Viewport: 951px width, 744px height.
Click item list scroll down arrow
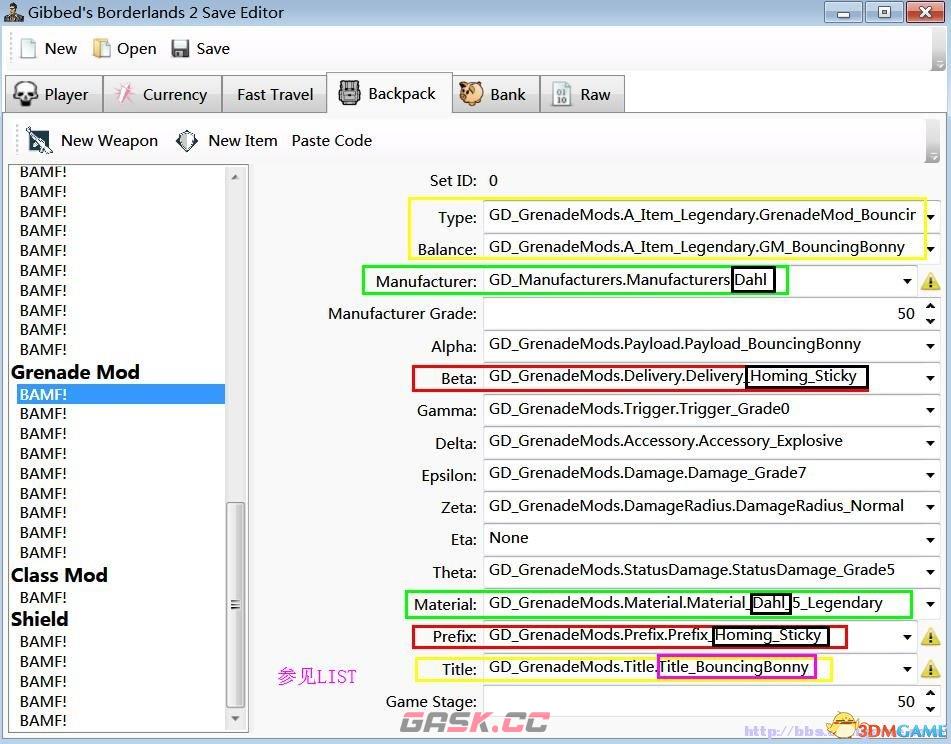(x=235, y=719)
